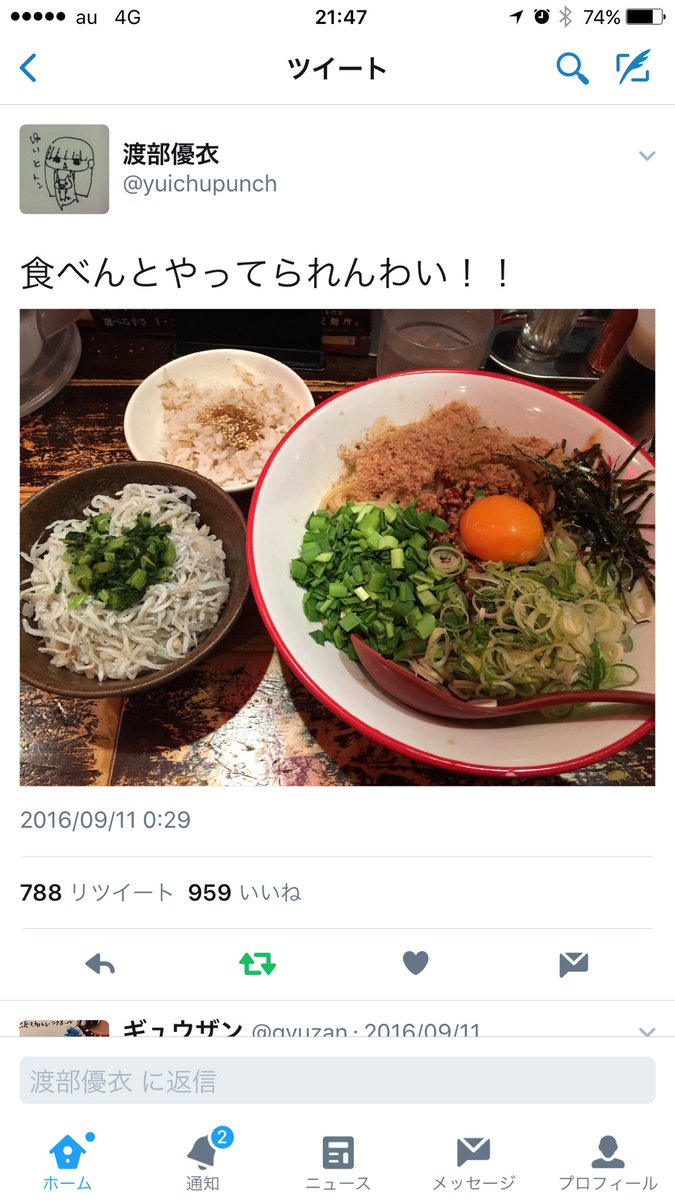Go to the プロフィール tab
Image resolution: width=675 pixels, height=1200 pixels.
[608, 1162]
